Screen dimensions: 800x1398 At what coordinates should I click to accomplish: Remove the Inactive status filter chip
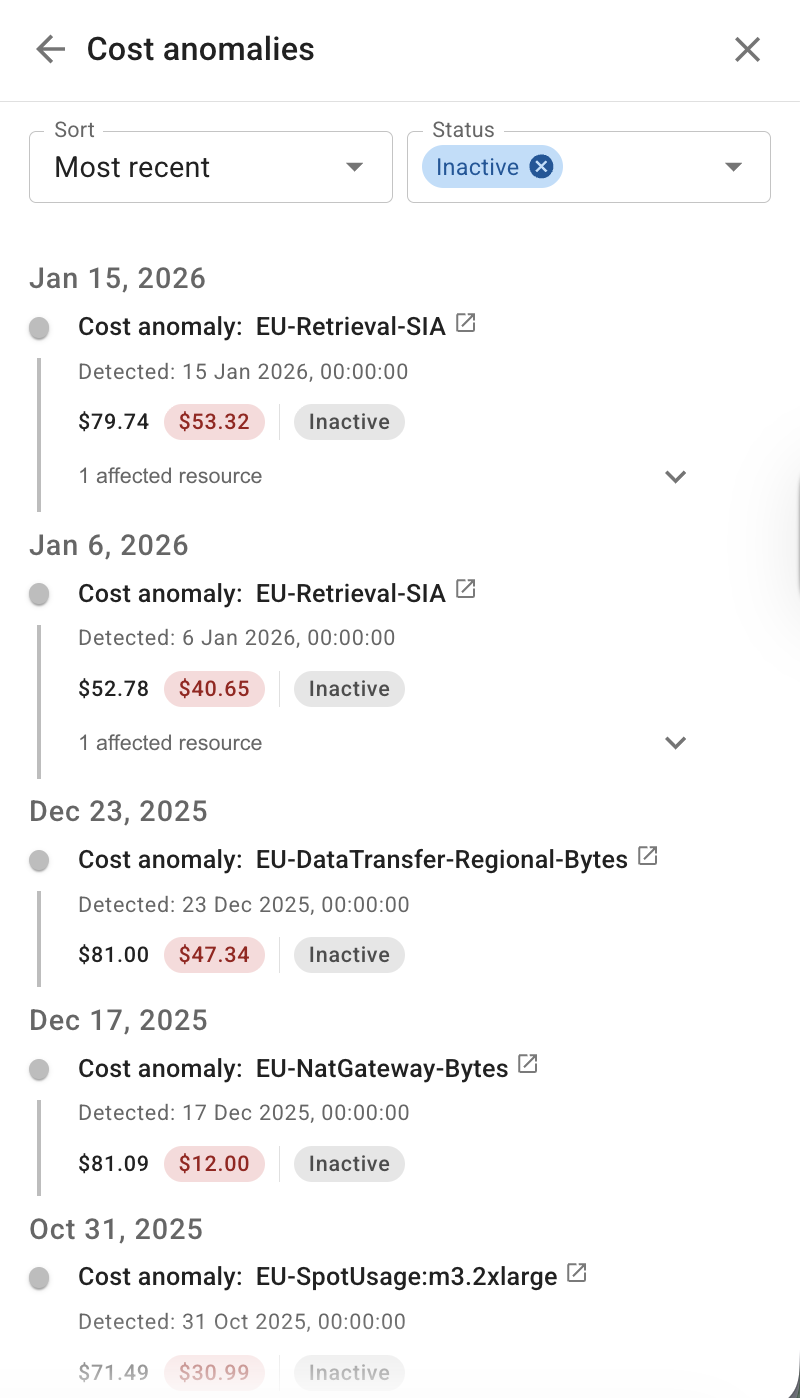coord(541,167)
